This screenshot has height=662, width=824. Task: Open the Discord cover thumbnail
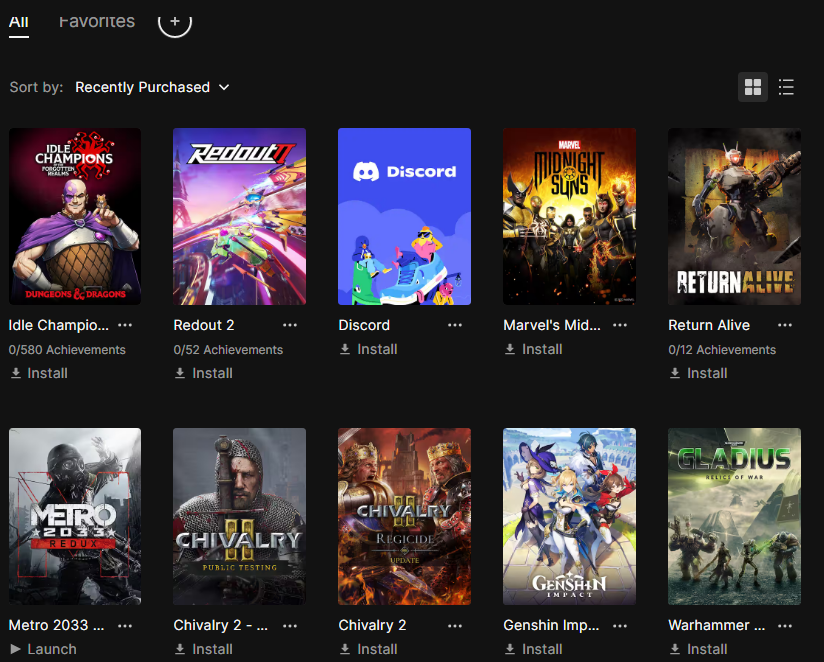(405, 216)
